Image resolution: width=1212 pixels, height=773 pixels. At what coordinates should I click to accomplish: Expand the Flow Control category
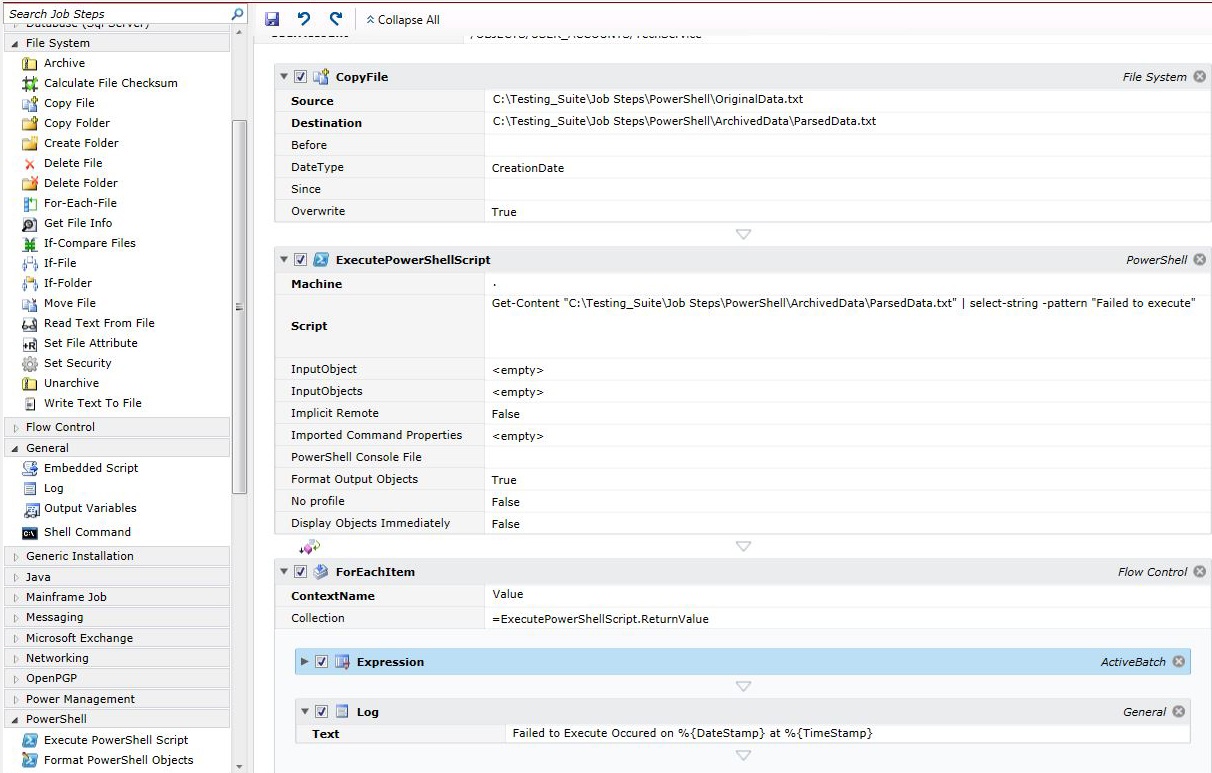click(60, 427)
